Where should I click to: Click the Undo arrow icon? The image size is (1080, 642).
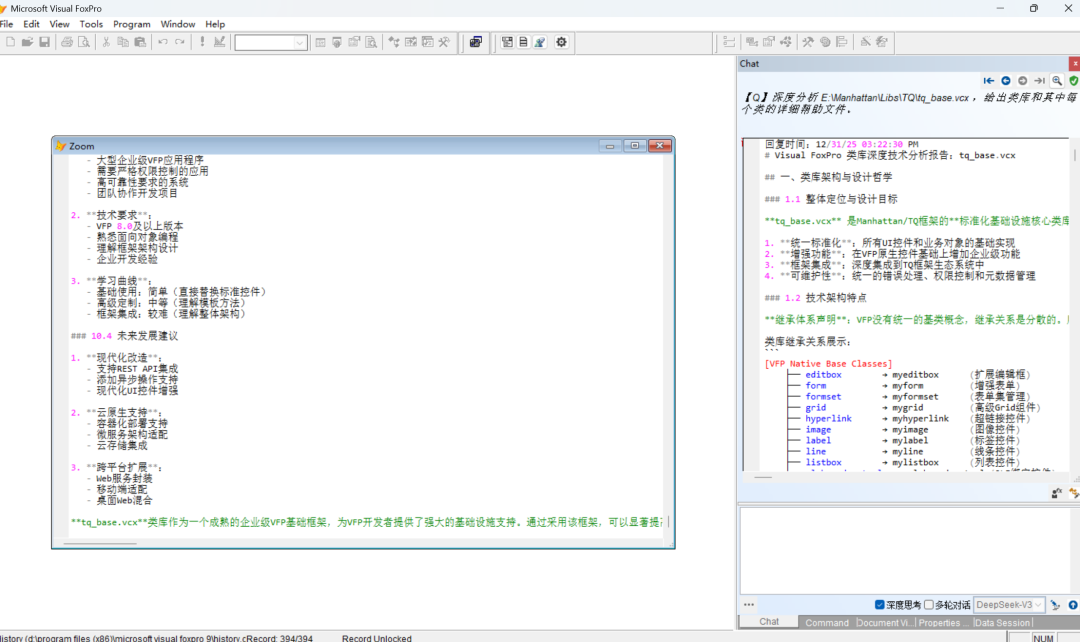click(x=163, y=42)
